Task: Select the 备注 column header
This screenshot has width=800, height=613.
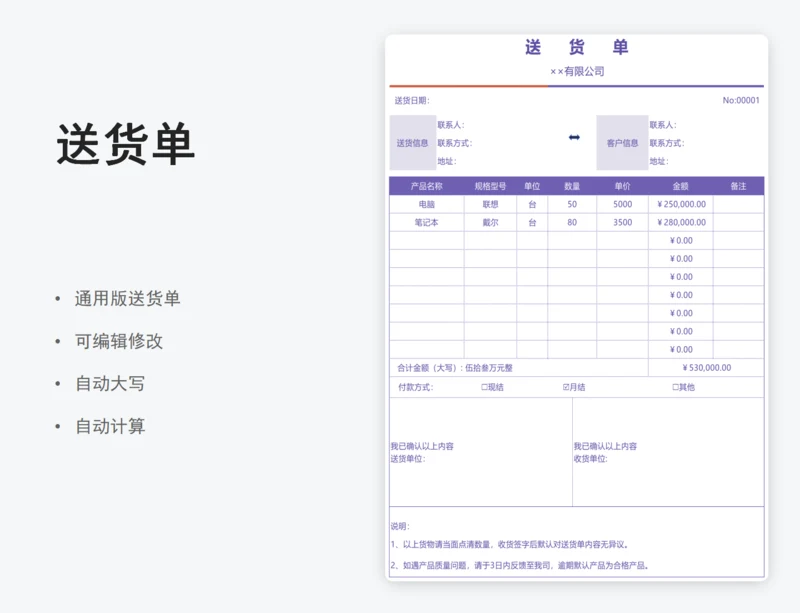Action: pos(738,186)
